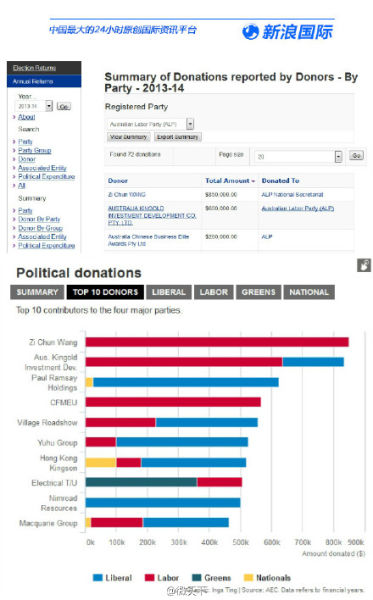Image resolution: width=373 pixels, height=600 pixels.
Task: Click the share icon beside Political donations
Action: pos(364,265)
